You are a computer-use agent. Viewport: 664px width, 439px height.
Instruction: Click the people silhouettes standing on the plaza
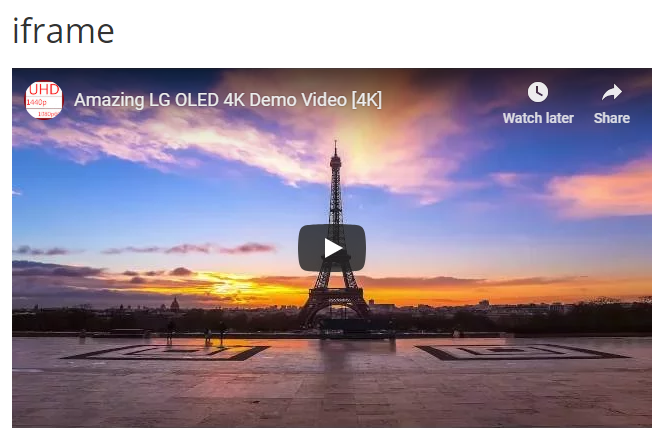197,332
